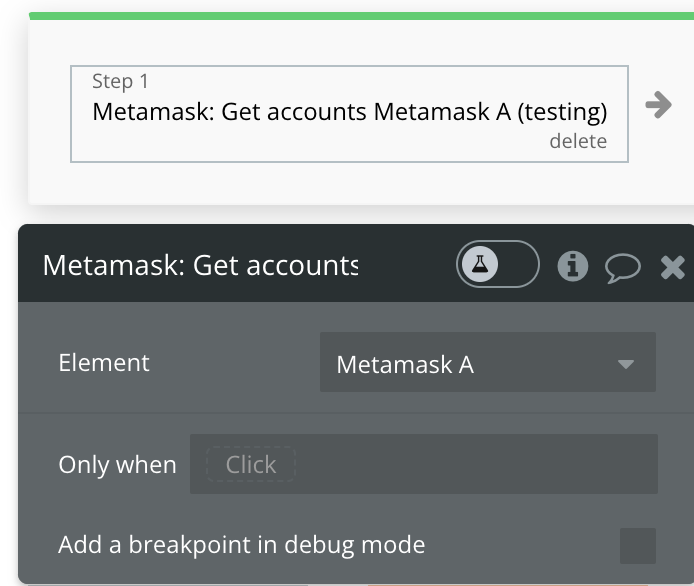The image size is (694, 586).
Task: Click the delete link in Step 1
Action: [x=578, y=141]
